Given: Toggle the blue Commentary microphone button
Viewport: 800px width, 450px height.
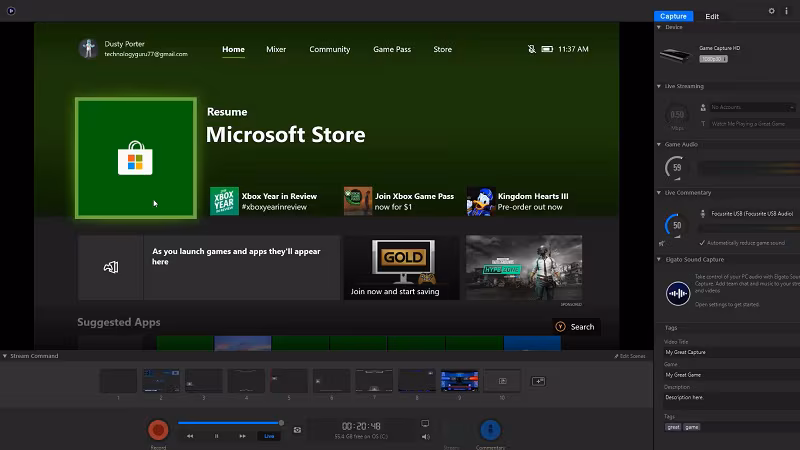Looking at the screenshot, I should (x=490, y=430).
